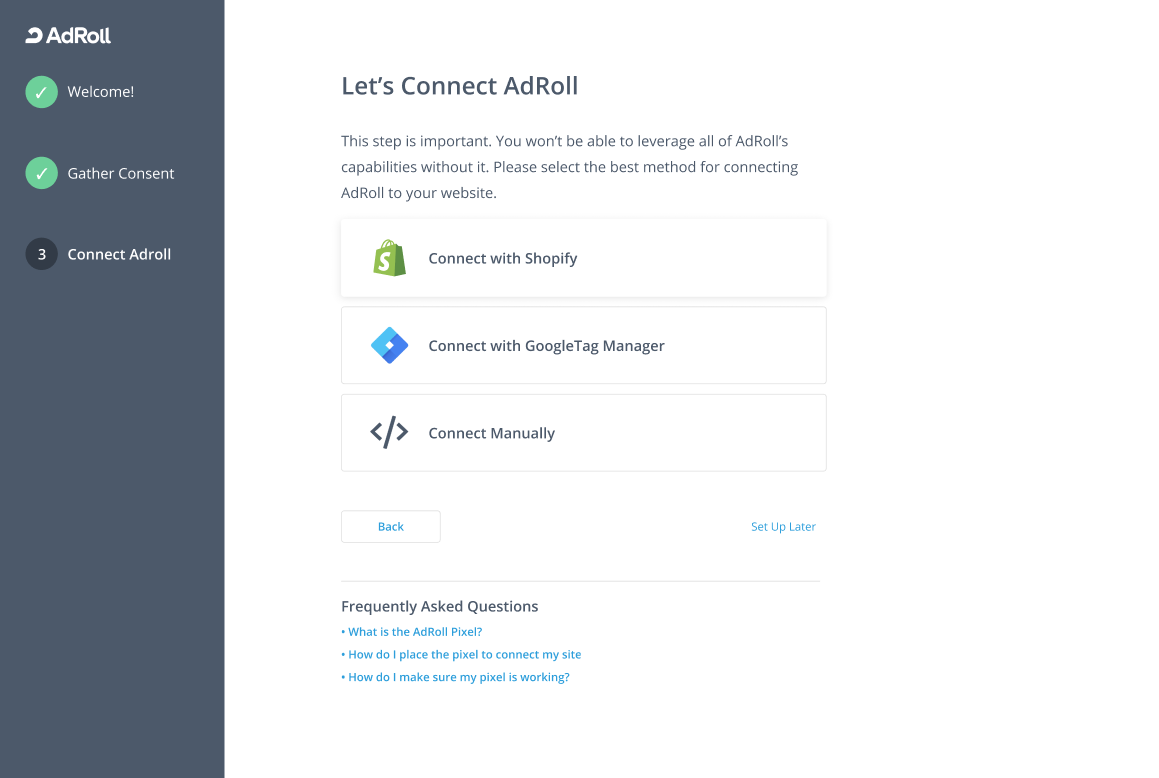This screenshot has height=778, width=1159.
Task: Click the Set Up Later link
Action: pos(784,527)
